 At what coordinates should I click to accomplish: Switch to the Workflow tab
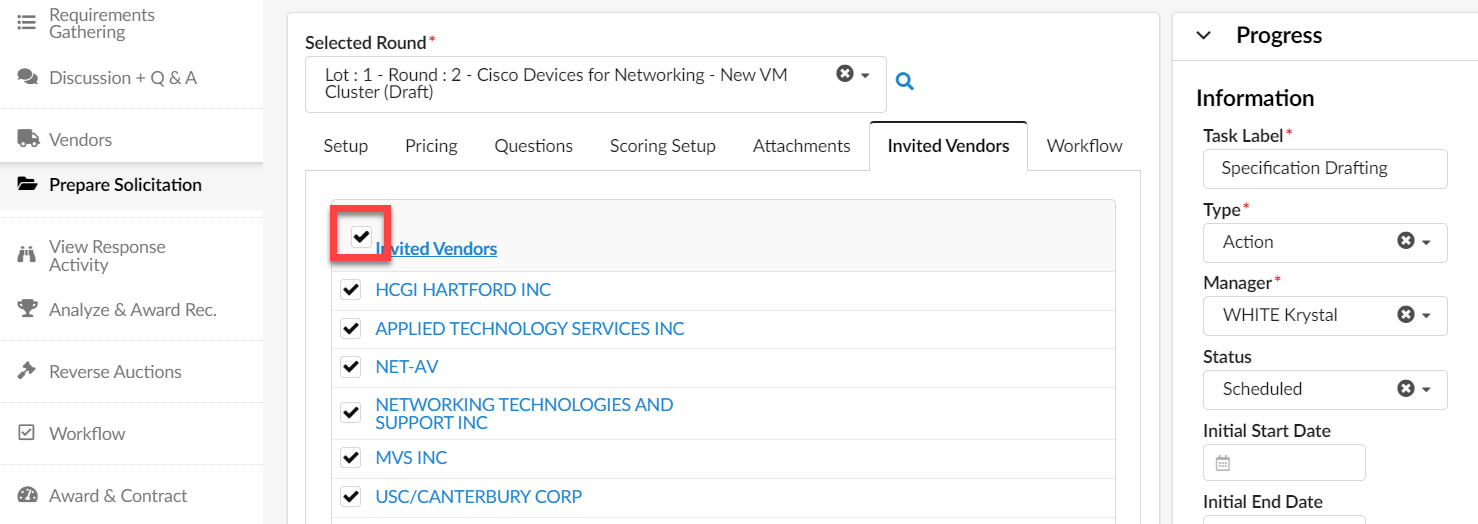coord(1085,145)
